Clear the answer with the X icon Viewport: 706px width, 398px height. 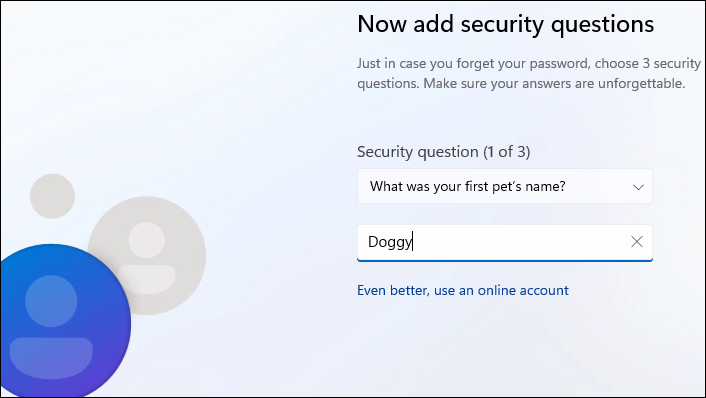pyautogui.click(x=637, y=242)
